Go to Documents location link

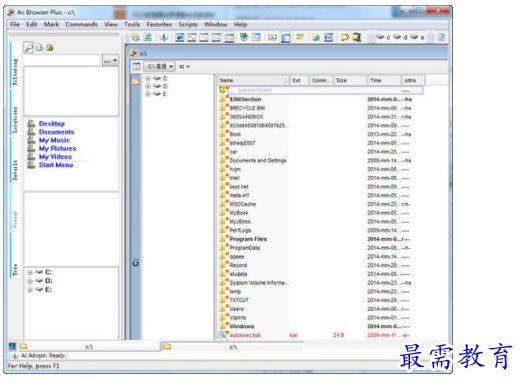tap(56, 132)
